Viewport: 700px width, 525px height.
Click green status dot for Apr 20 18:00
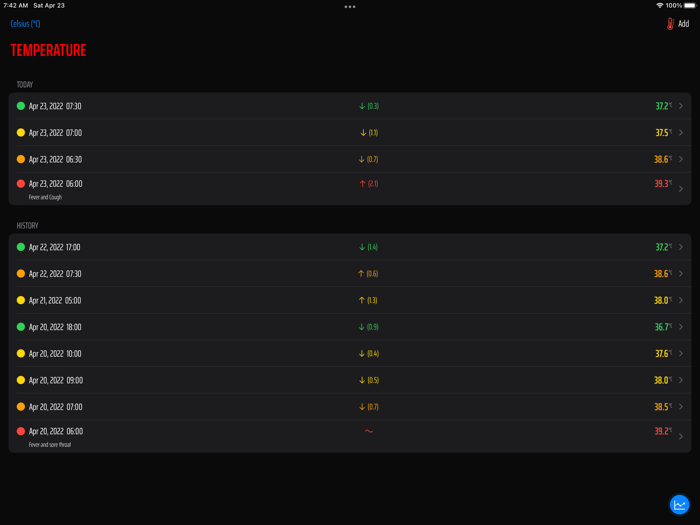[21, 327]
